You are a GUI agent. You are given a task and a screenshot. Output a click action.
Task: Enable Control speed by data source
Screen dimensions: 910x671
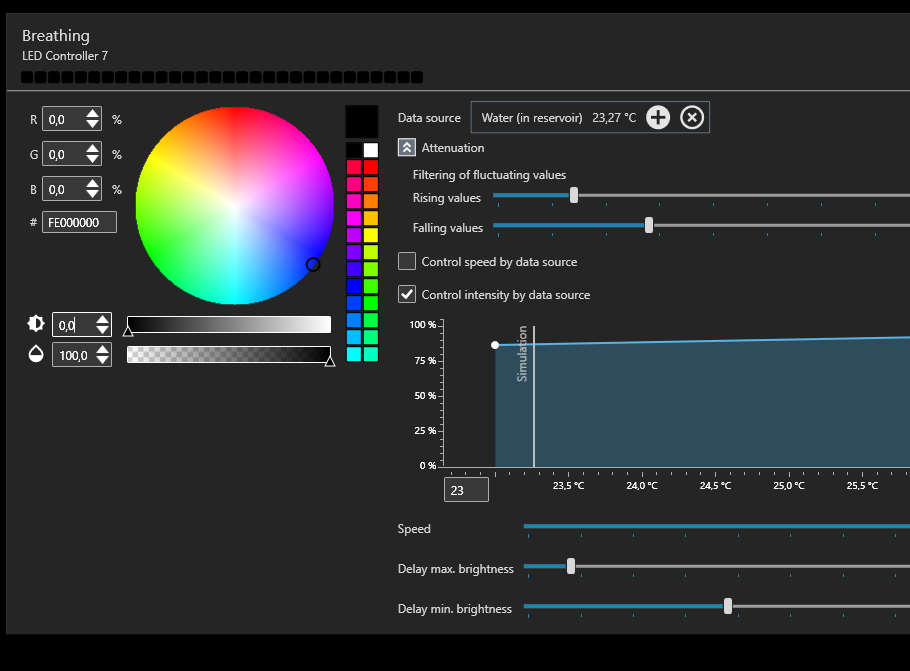pyautogui.click(x=407, y=262)
